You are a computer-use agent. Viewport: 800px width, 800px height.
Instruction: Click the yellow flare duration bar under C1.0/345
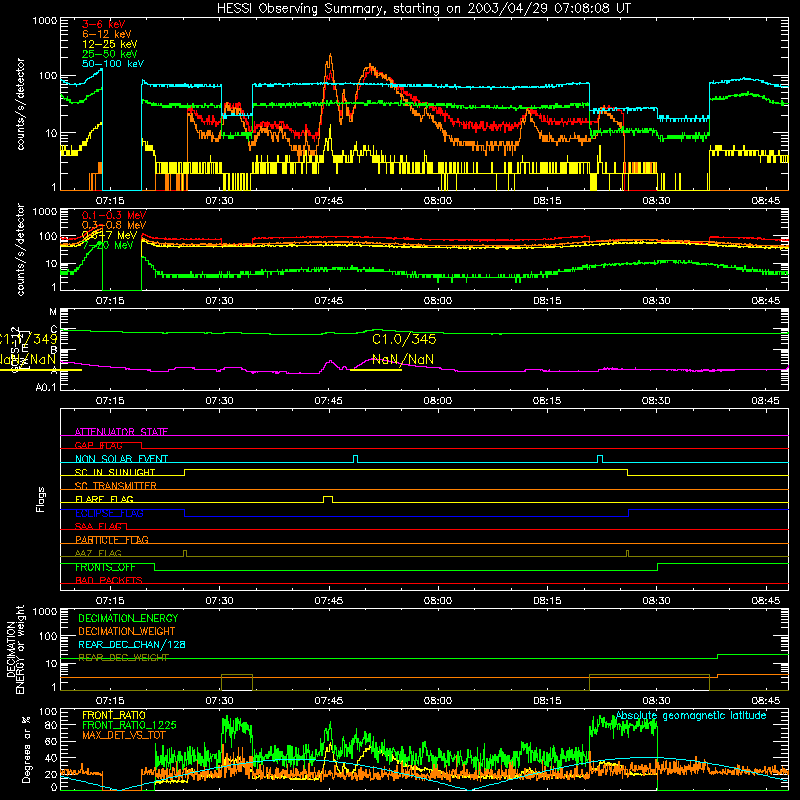click(376, 369)
